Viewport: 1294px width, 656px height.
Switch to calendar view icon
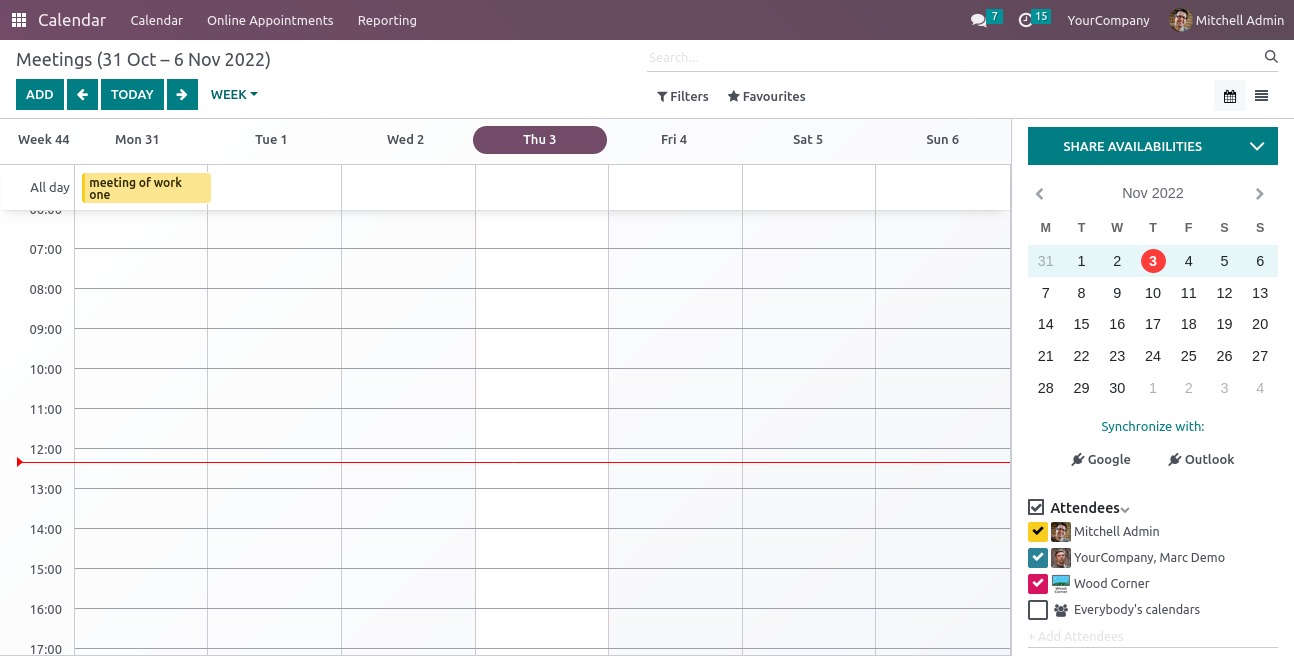click(x=1230, y=96)
